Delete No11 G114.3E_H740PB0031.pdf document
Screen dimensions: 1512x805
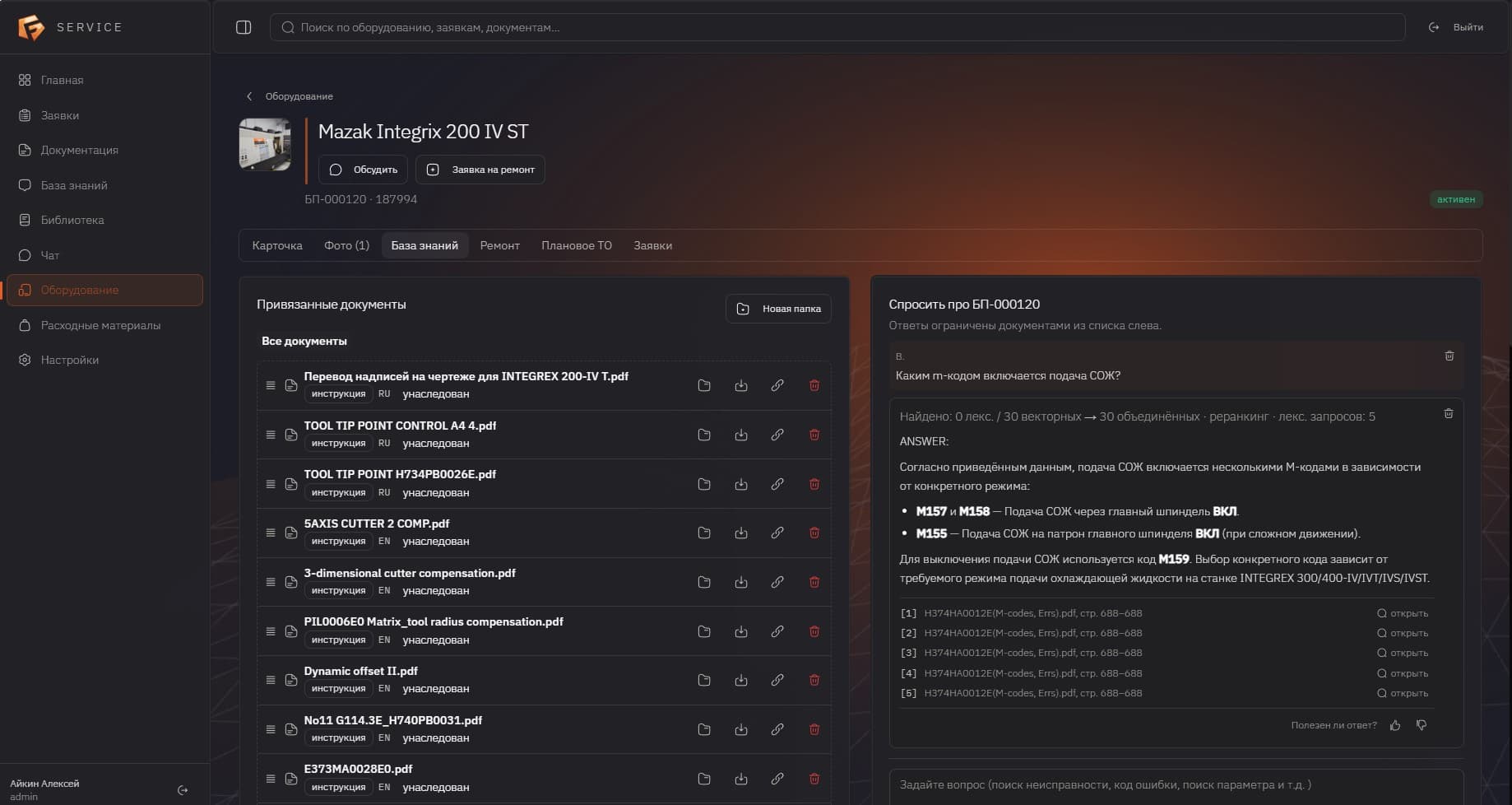pyautogui.click(x=814, y=729)
